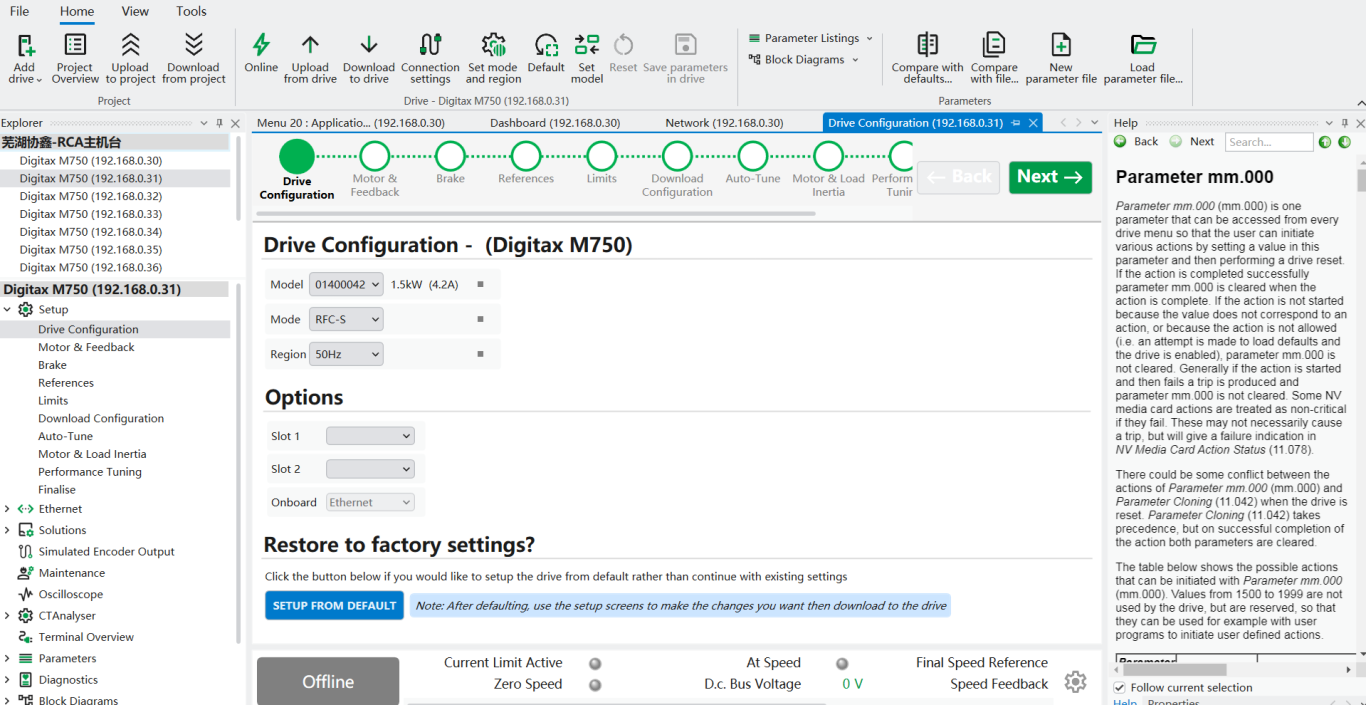The image size is (1366, 705).
Task: Click the green Next button
Action: pos(1049,177)
